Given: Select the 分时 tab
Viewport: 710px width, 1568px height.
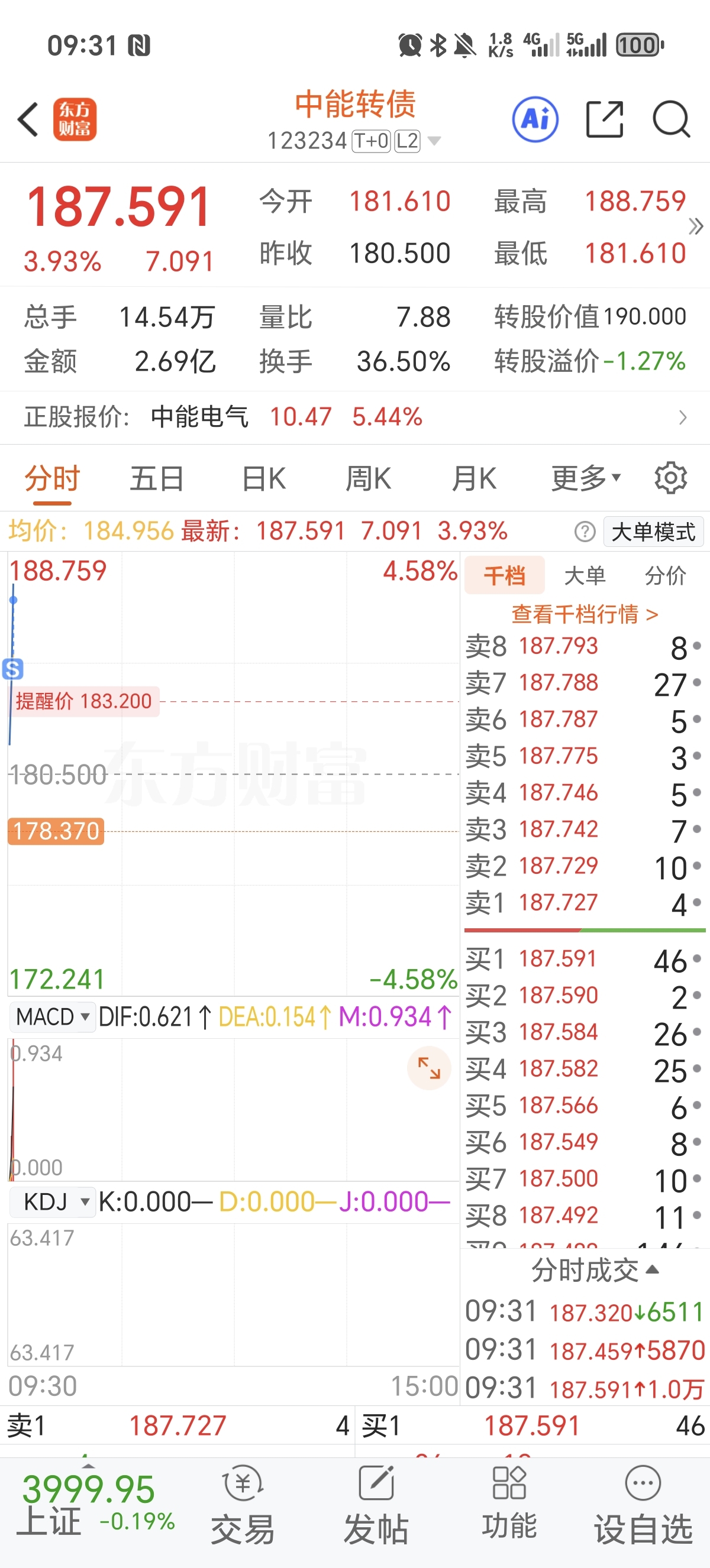Looking at the screenshot, I should pyautogui.click(x=53, y=478).
